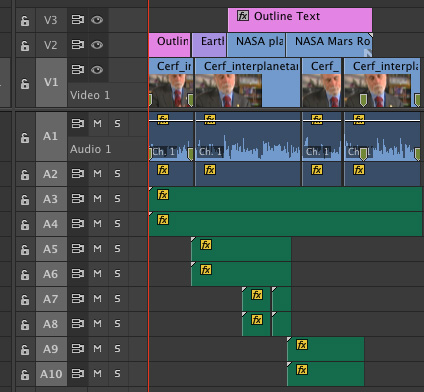
Task: Select the Earth clip on V2
Action: 209,45
